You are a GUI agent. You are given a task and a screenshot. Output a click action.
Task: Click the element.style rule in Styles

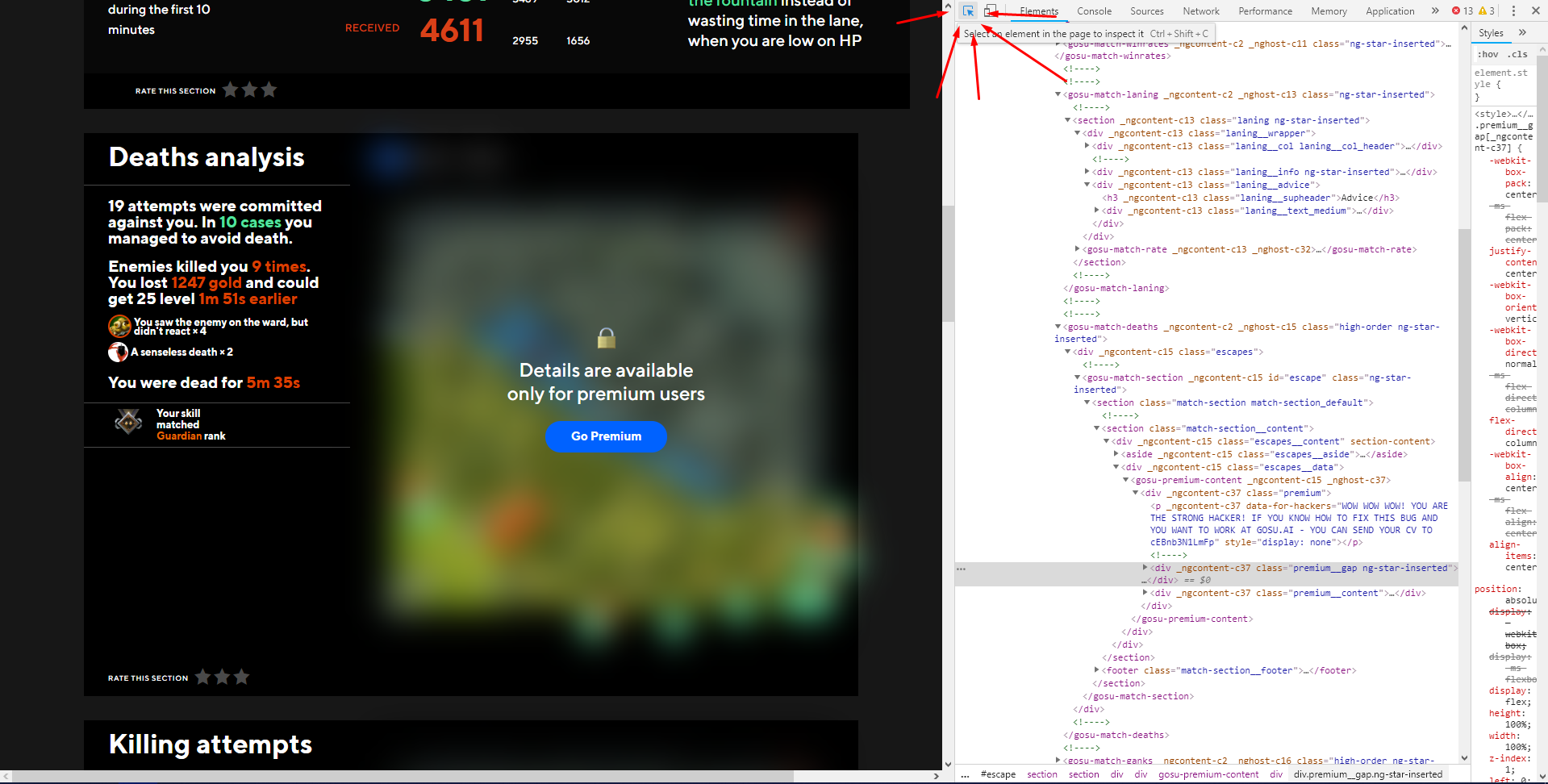tap(1501, 84)
